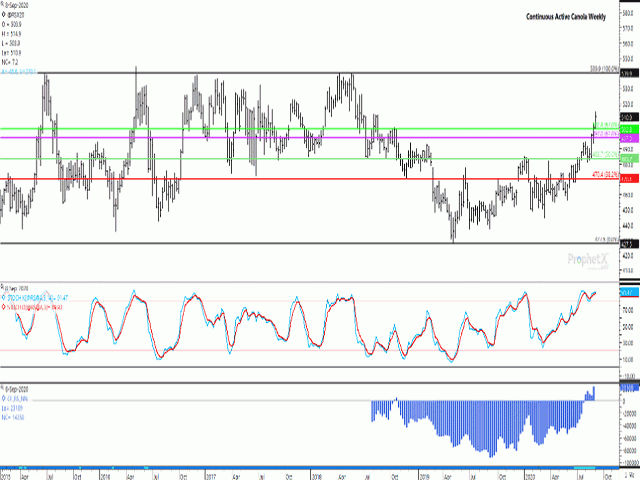Click the chart title Continuous Active Canola Weekly
Viewport: 640px width, 480px height.
pos(566,17)
